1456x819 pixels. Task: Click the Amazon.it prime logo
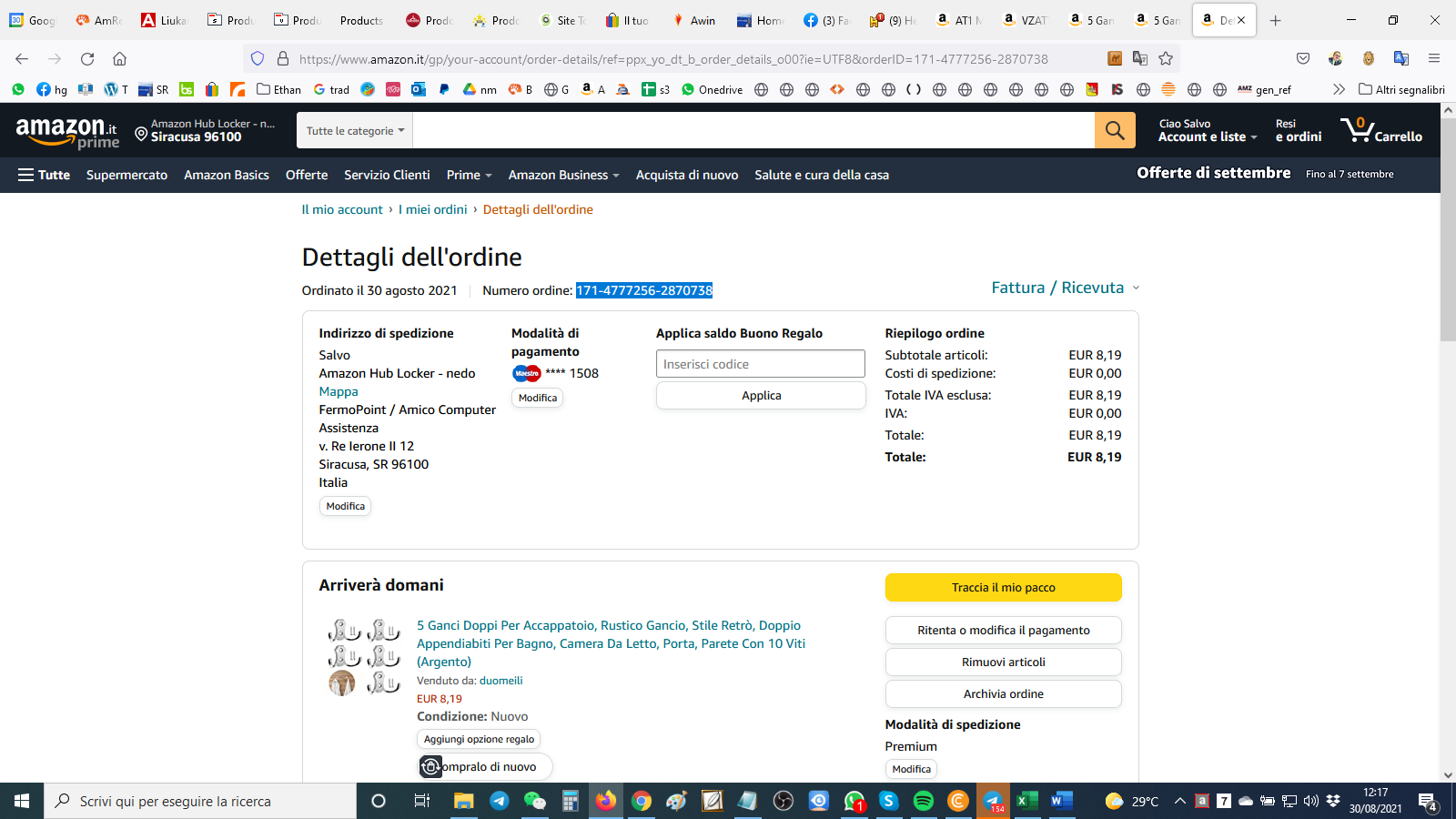pos(67,131)
